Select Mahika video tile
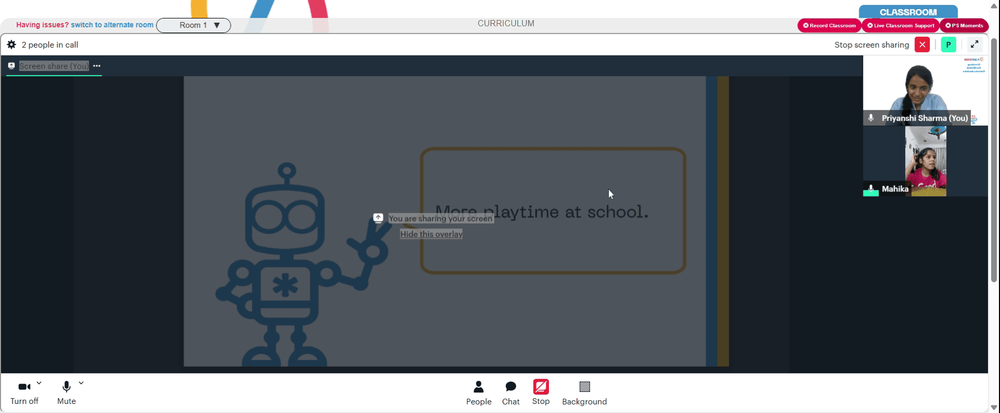Viewport: 1000px width, 413px height. coord(925,161)
